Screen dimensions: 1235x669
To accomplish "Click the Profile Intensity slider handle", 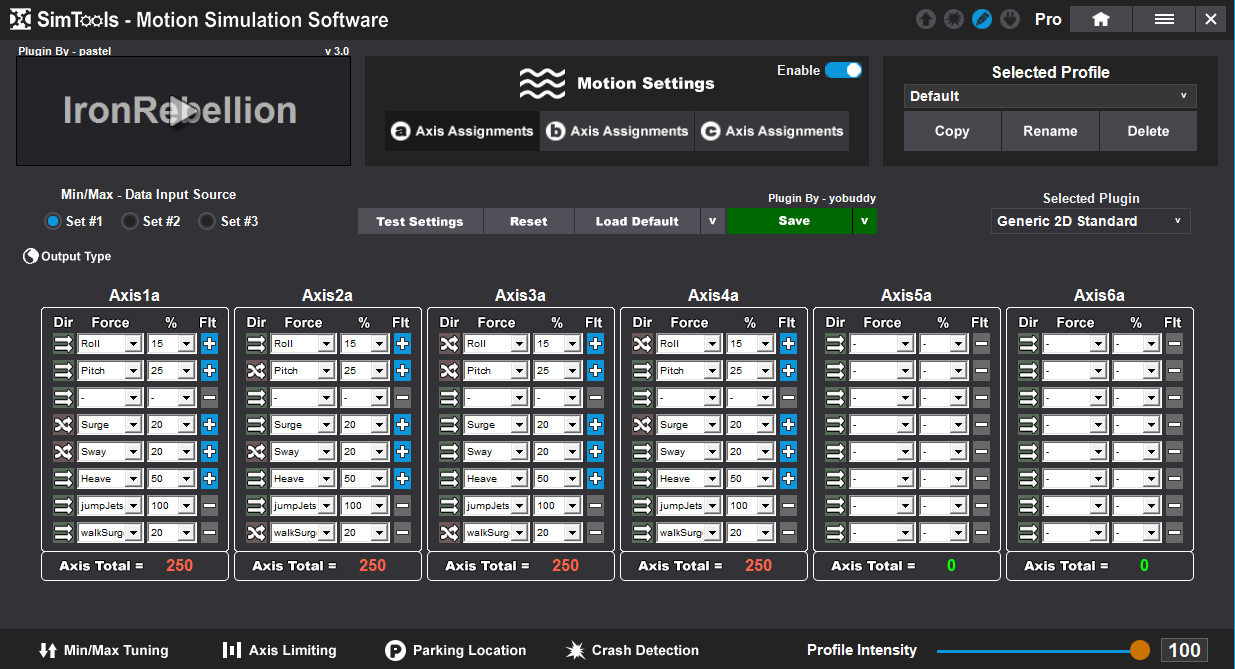I will click(x=1140, y=650).
